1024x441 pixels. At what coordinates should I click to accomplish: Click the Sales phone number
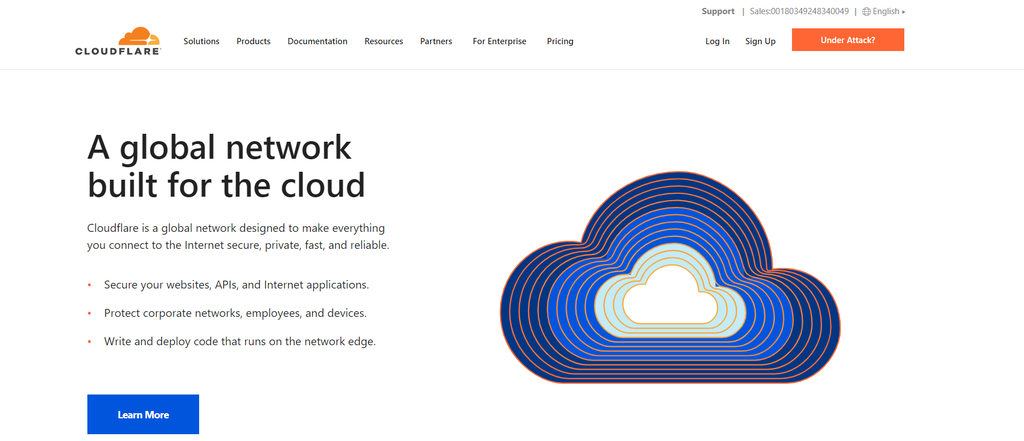[x=799, y=12]
